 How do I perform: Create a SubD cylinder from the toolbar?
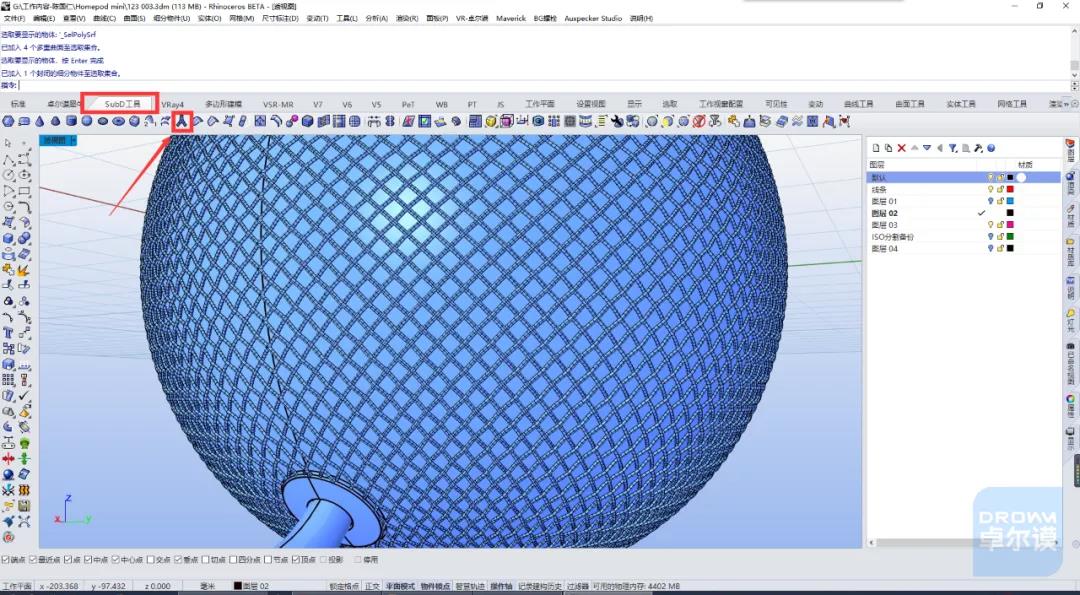pyautogui.click(x=71, y=121)
